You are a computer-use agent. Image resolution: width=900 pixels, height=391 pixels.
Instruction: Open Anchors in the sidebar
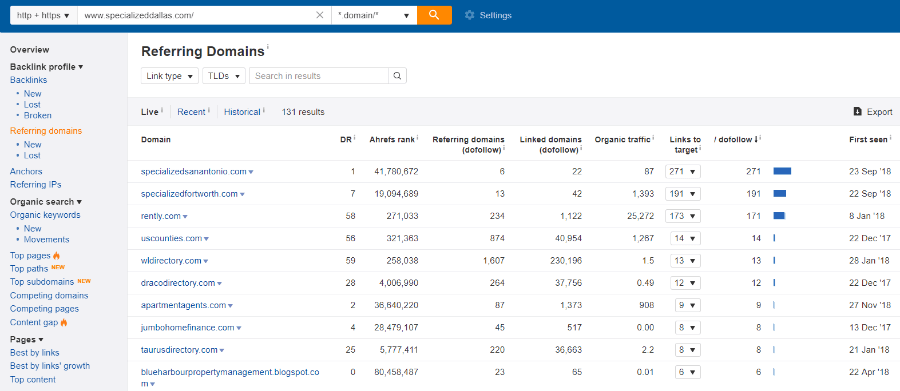coord(26,171)
